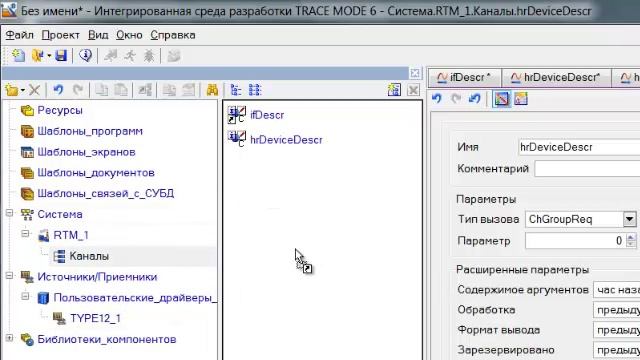Select the Каналы group
This screenshot has width=640, height=360.
89,256
